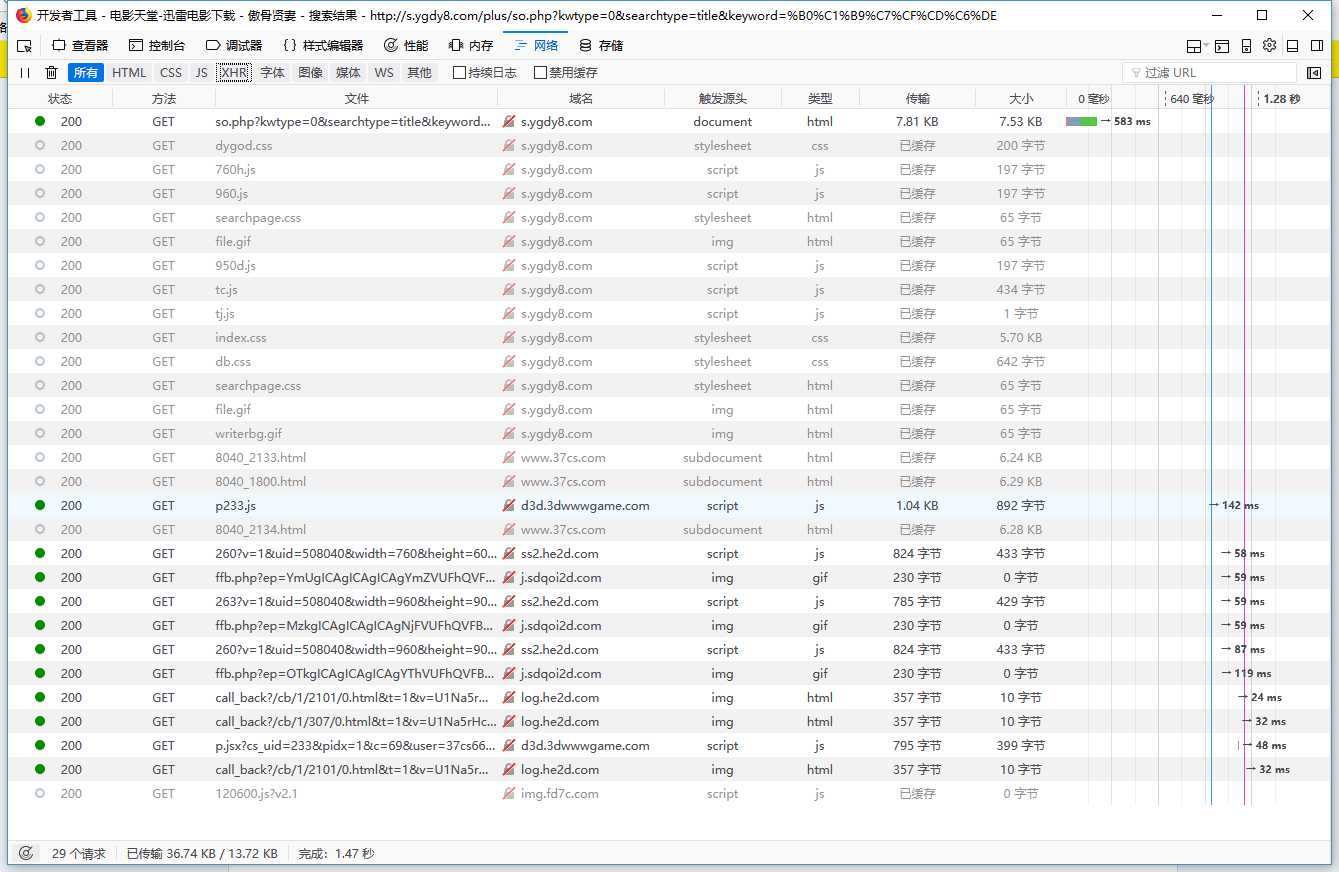The height and width of the screenshot is (872, 1339).
Task: Select the so.php?kwtype=0 request row
Action: [x=669, y=122]
